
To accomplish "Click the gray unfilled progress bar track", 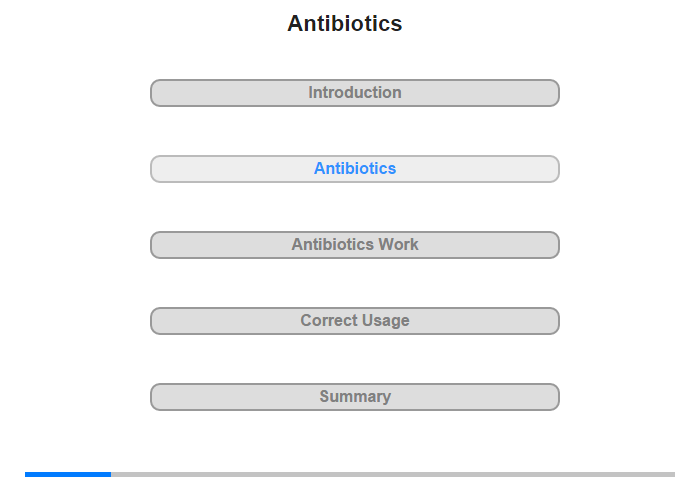I will 393,474.
